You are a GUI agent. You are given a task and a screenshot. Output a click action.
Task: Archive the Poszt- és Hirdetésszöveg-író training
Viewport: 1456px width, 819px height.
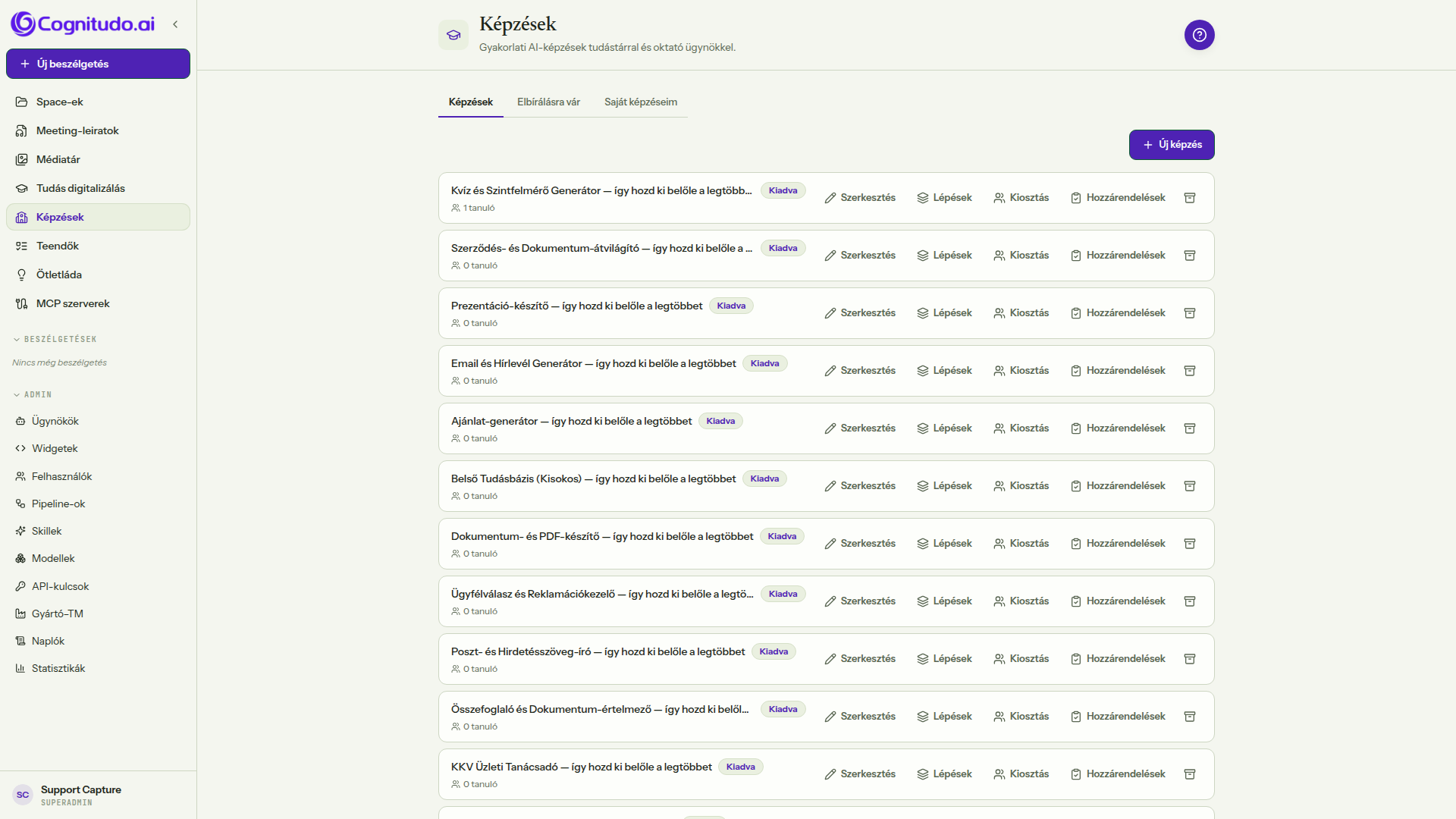[1190, 659]
